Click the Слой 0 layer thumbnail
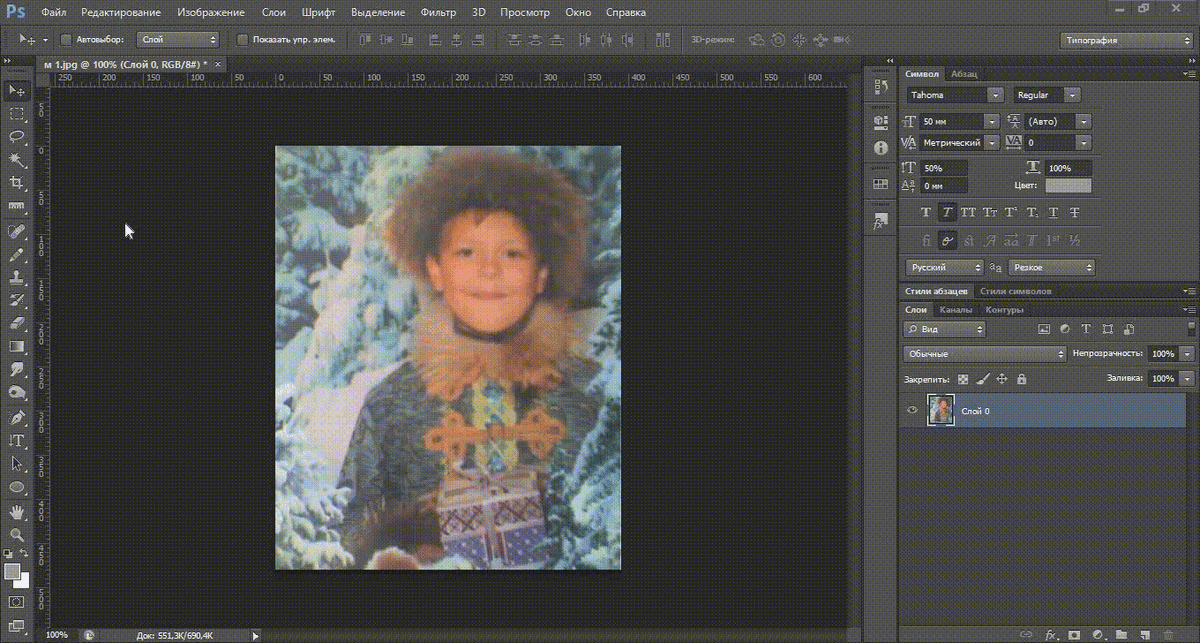 [x=941, y=410]
